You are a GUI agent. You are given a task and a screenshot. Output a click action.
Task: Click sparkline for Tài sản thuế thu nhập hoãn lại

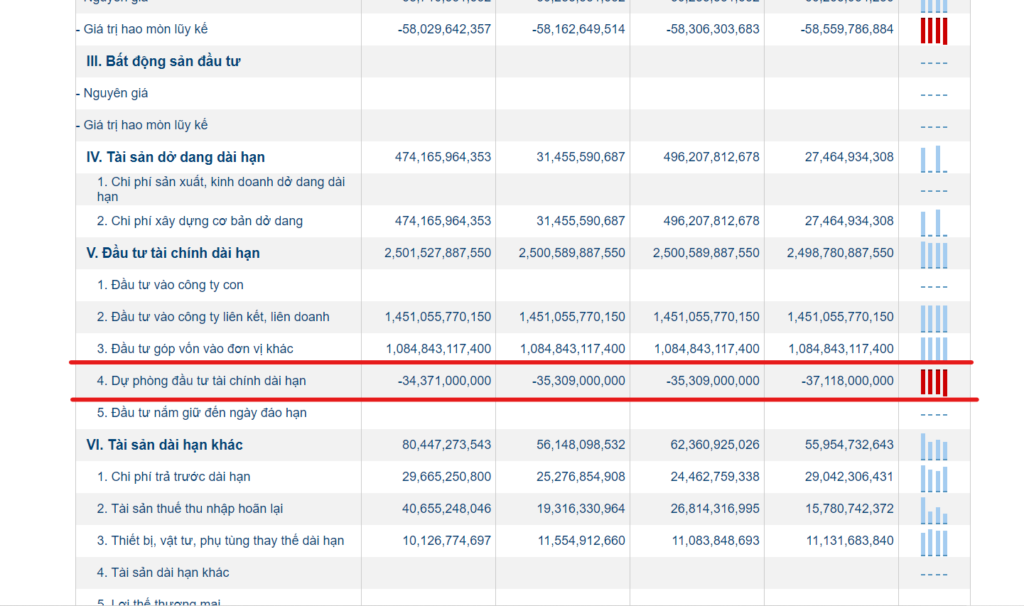pyautogui.click(x=934, y=511)
